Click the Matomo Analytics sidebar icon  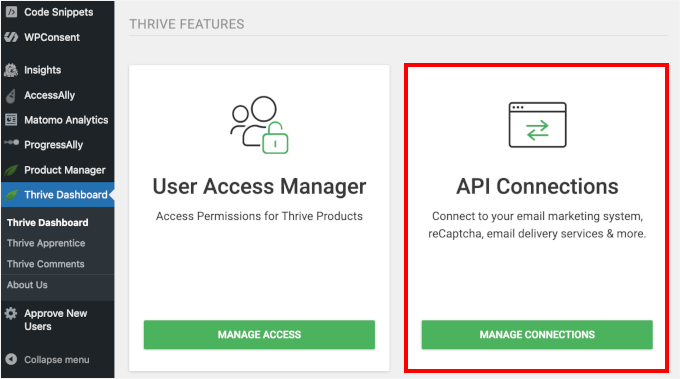pyautogui.click(x=11, y=120)
